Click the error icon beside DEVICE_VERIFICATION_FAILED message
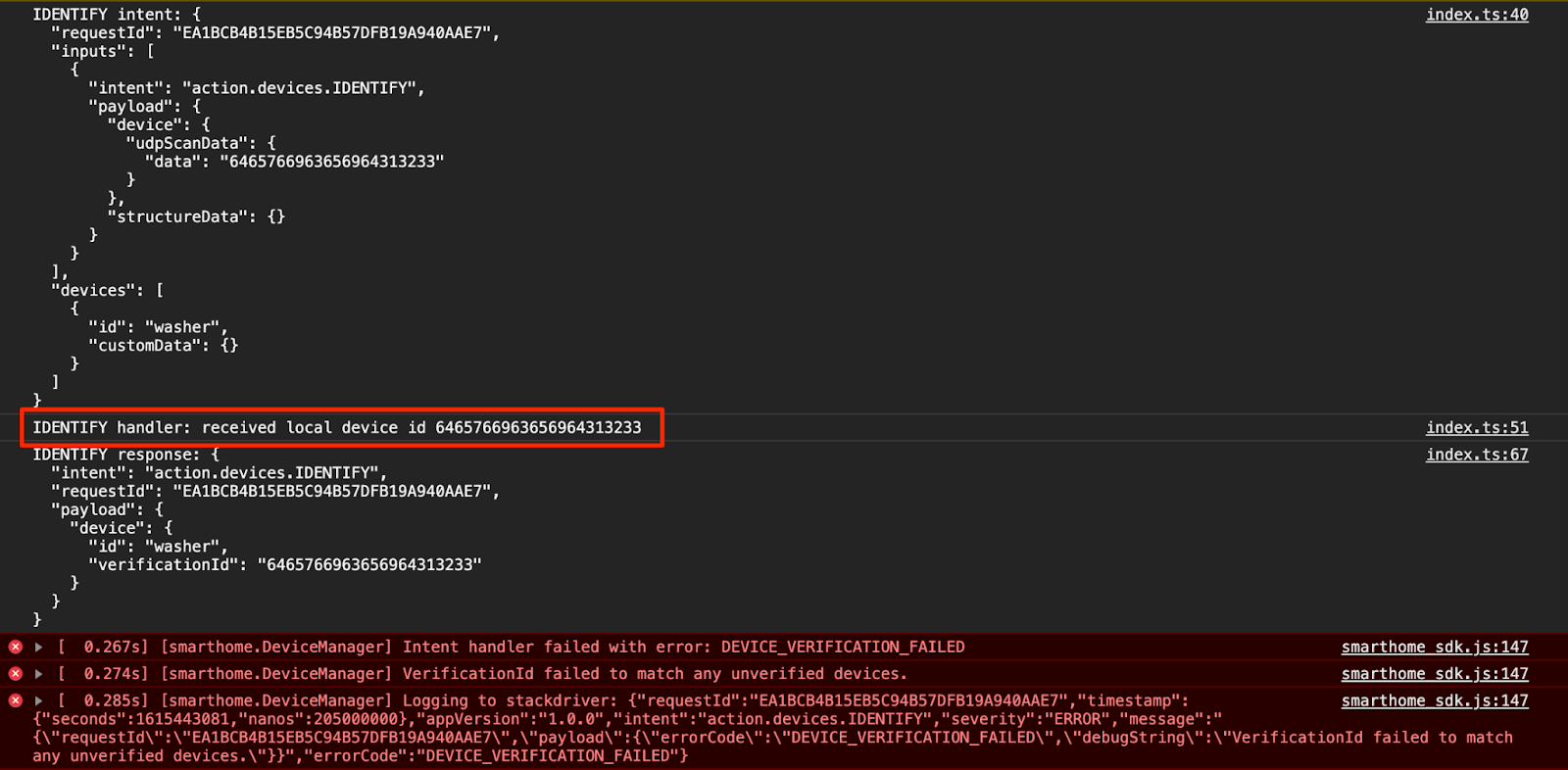Viewport: 1568px width, 770px height. (16, 647)
